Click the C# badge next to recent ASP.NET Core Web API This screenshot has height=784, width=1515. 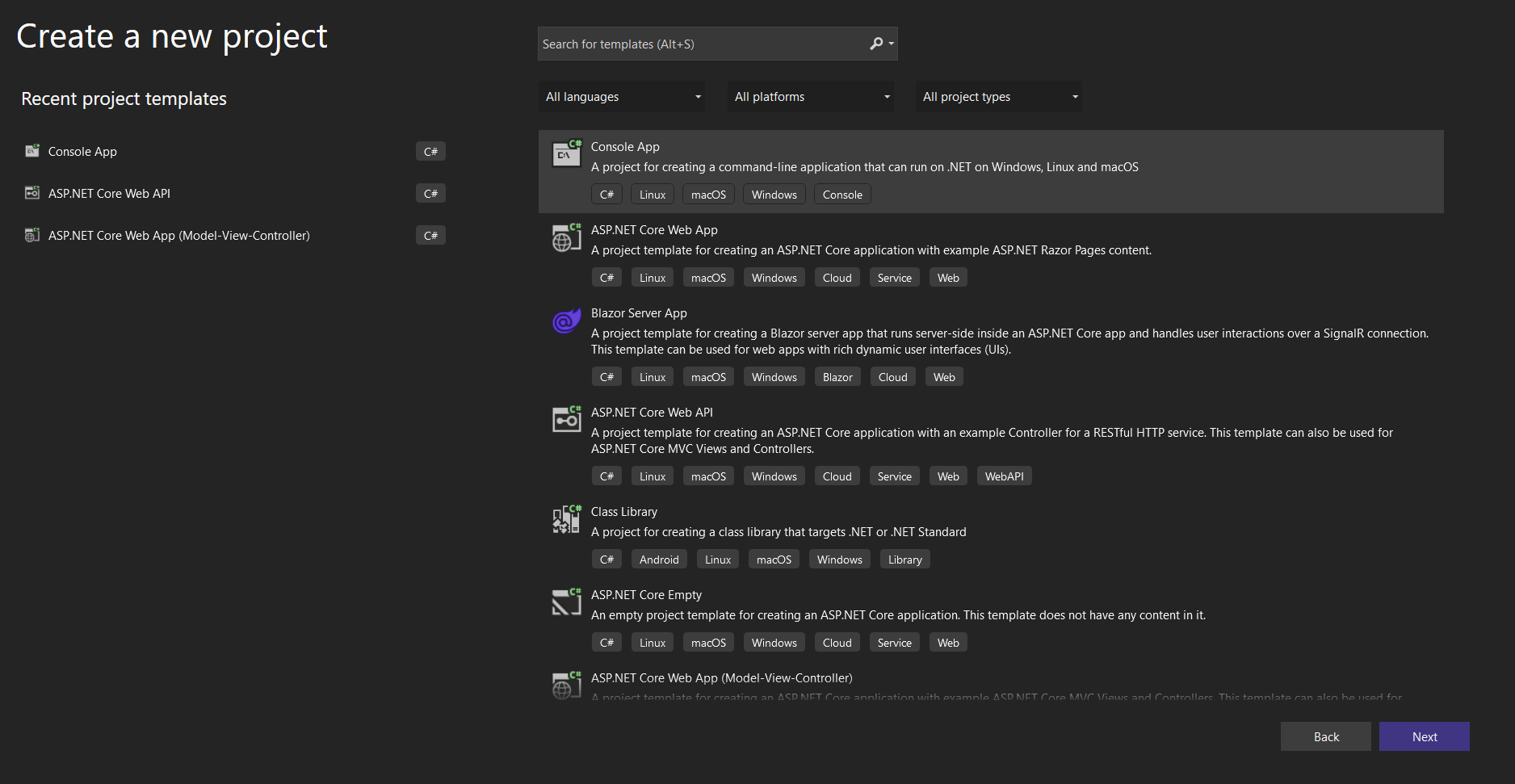(x=430, y=193)
